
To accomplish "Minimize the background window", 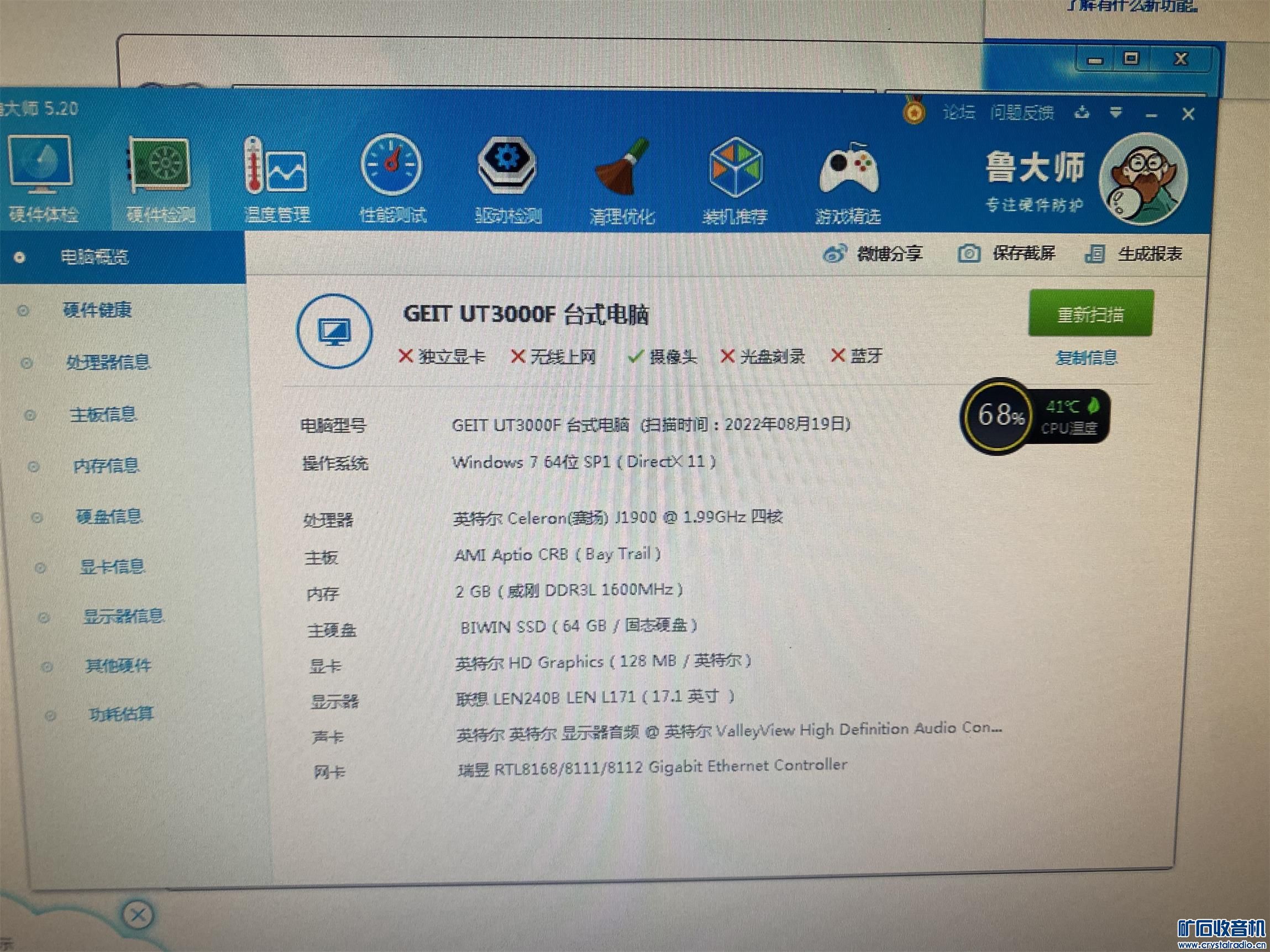I will click(x=1095, y=60).
